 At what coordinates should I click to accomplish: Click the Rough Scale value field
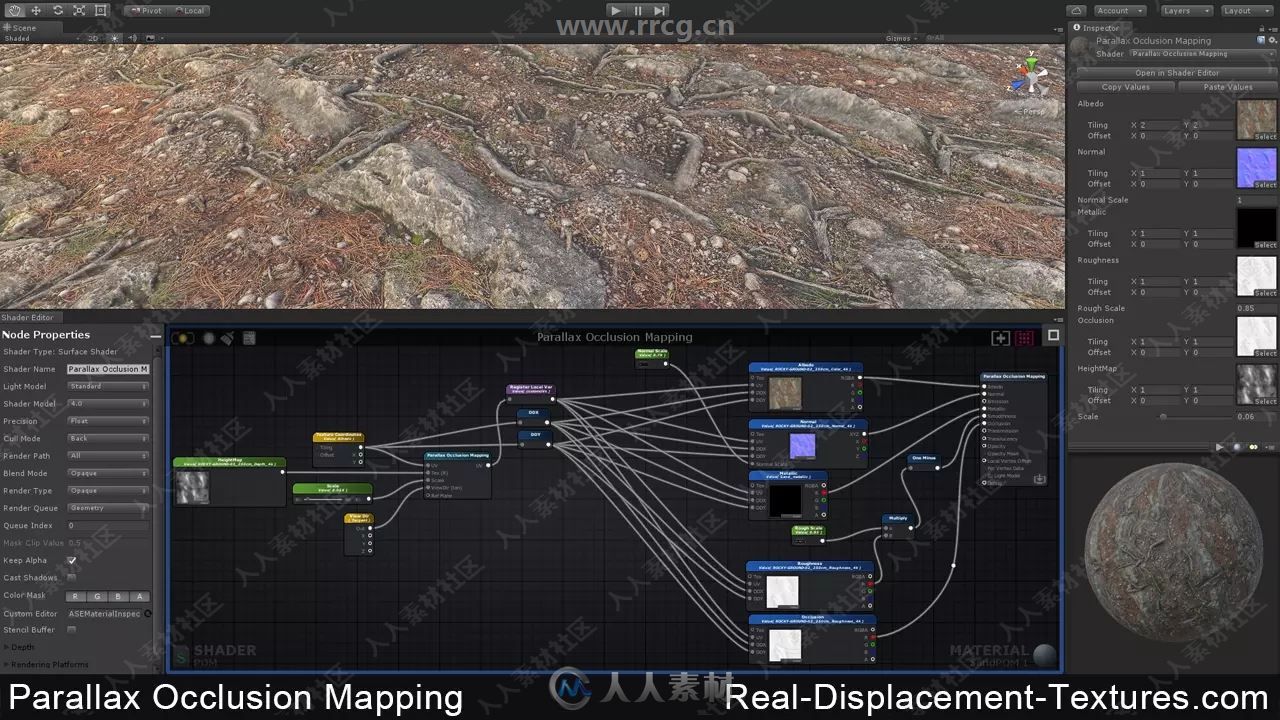click(1257, 308)
